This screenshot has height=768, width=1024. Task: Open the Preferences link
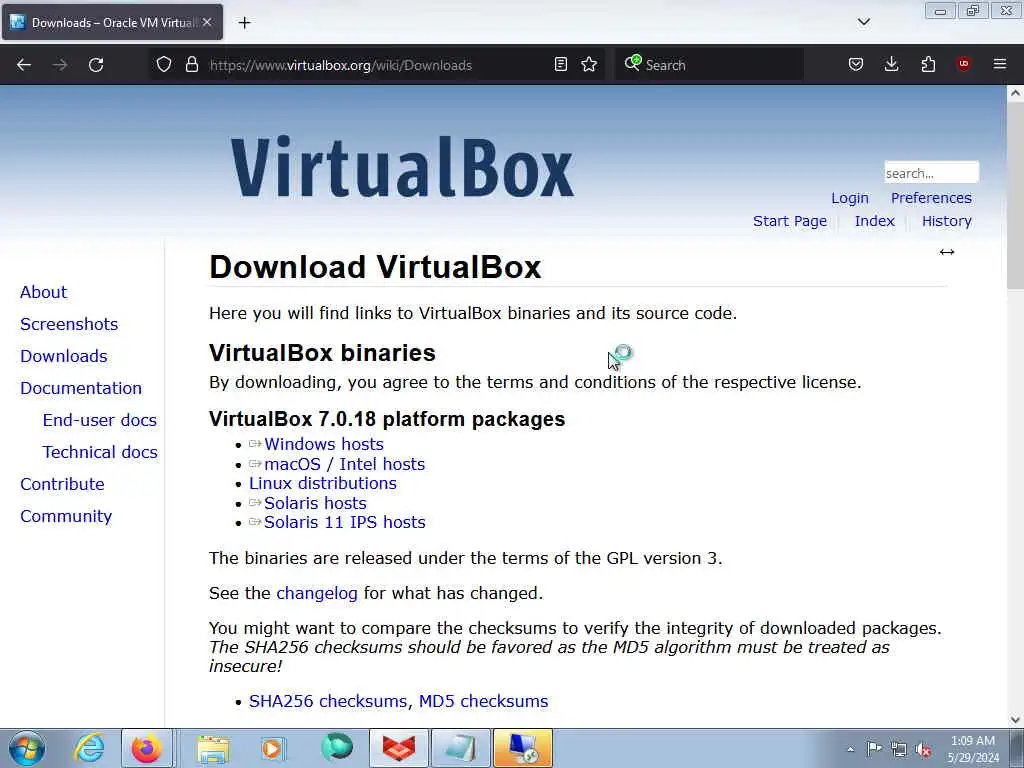(931, 198)
